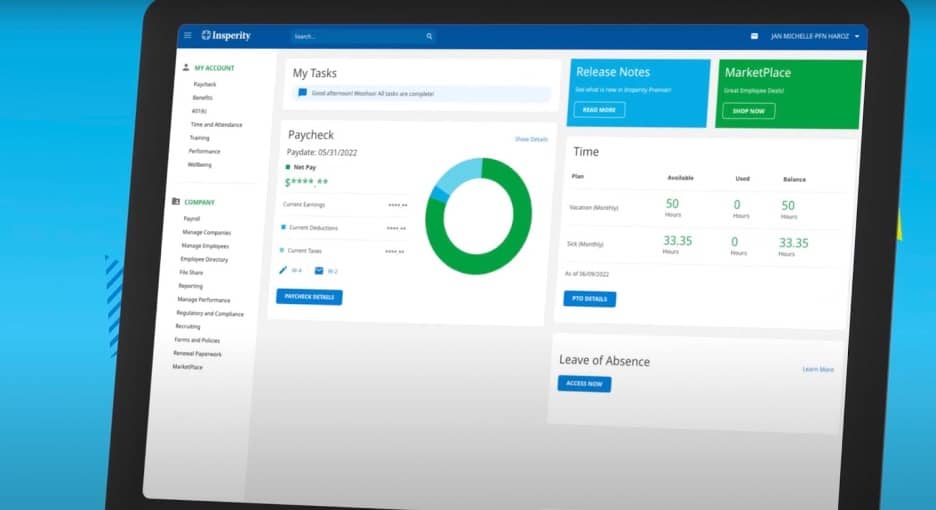Click the Company building icon
This screenshot has height=510, width=936.
[176, 201]
